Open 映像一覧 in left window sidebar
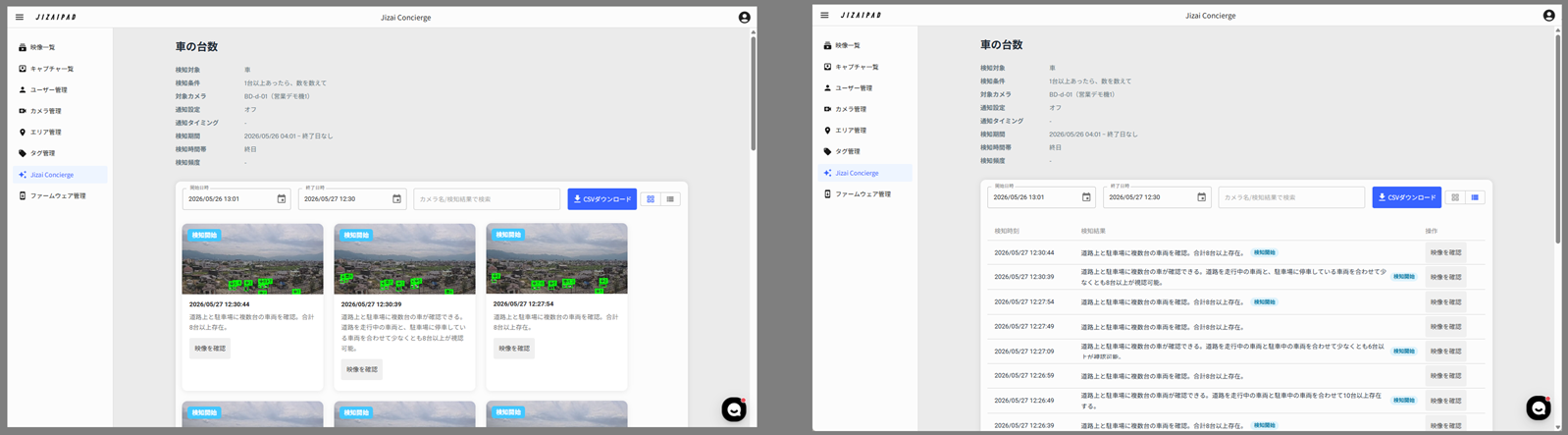 pyautogui.click(x=60, y=47)
